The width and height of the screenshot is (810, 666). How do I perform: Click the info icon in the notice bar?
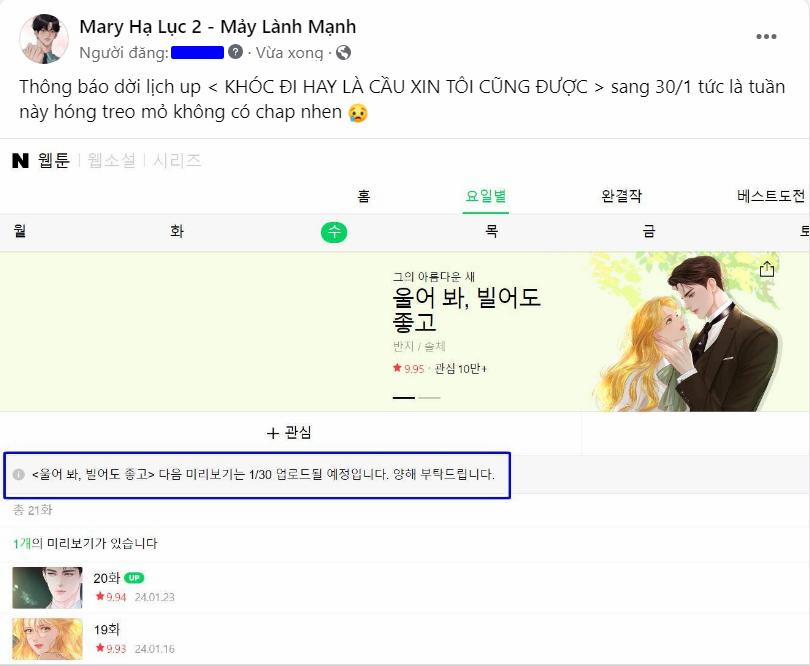[x=19, y=474]
